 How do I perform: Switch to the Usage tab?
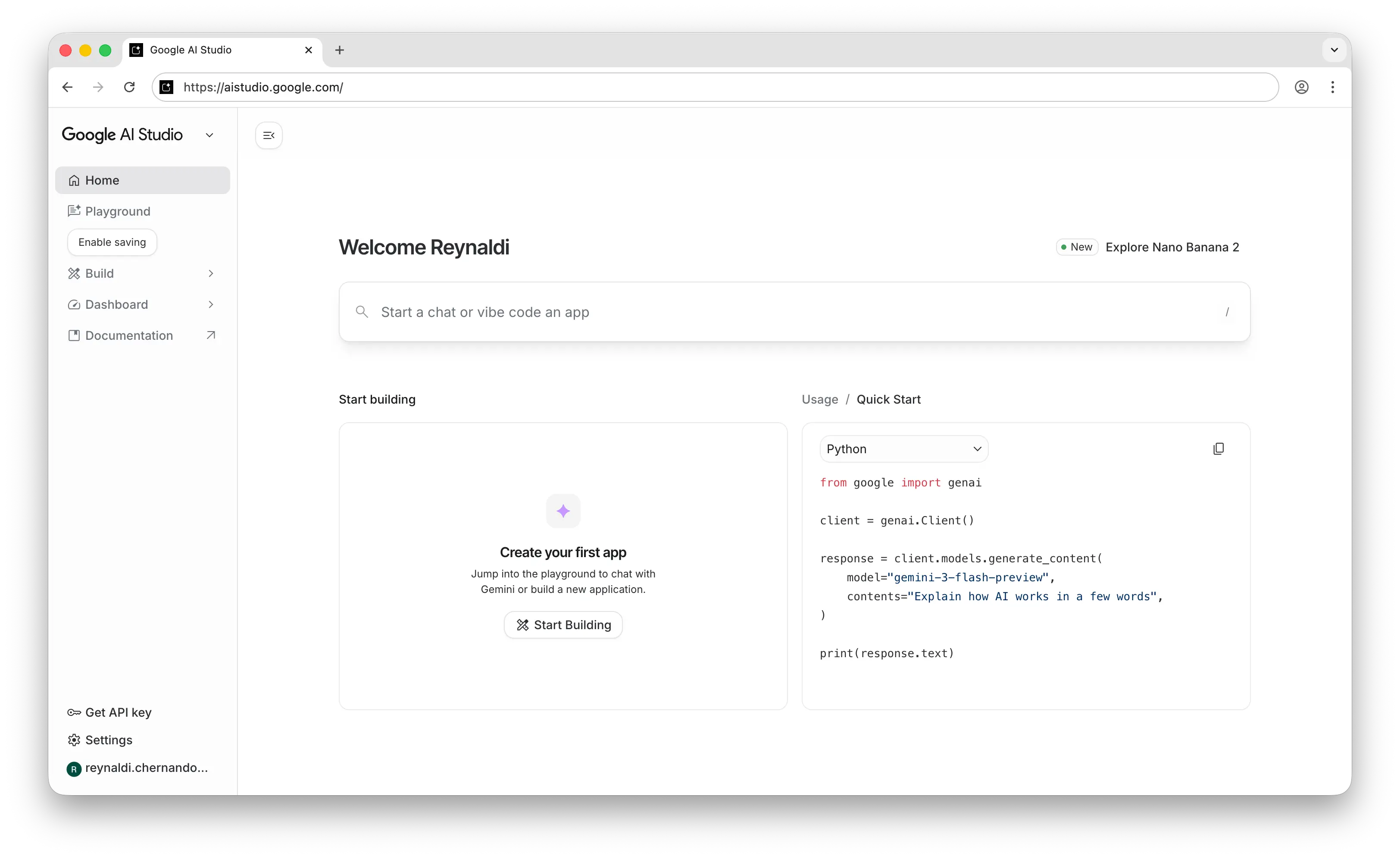coord(819,399)
